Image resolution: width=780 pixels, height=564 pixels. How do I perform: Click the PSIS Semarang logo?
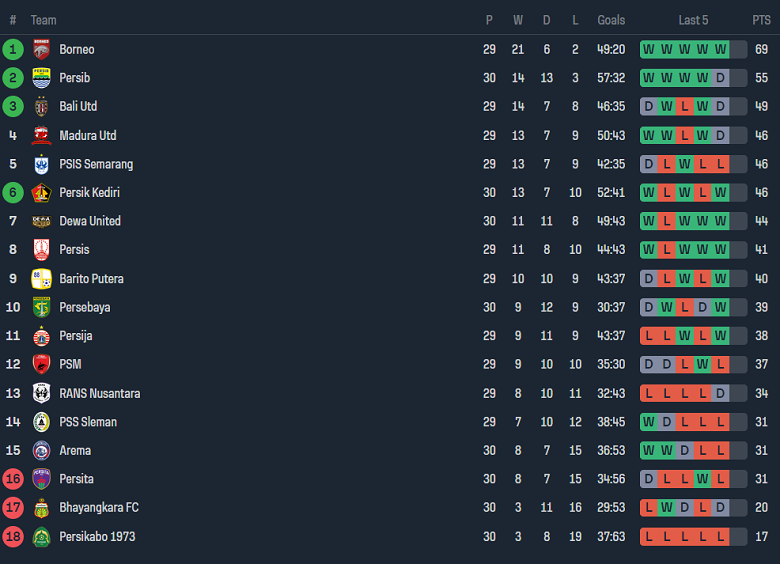point(41,164)
